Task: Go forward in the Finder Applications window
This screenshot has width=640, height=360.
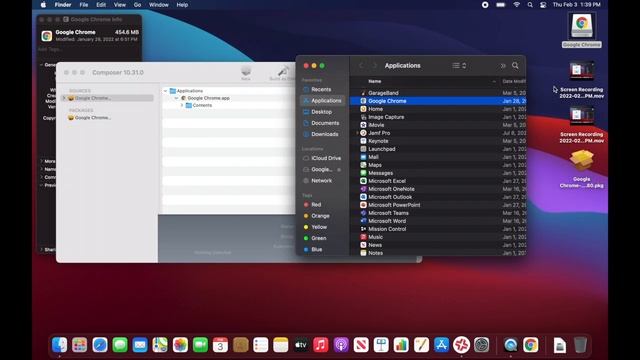Action: tap(375, 66)
